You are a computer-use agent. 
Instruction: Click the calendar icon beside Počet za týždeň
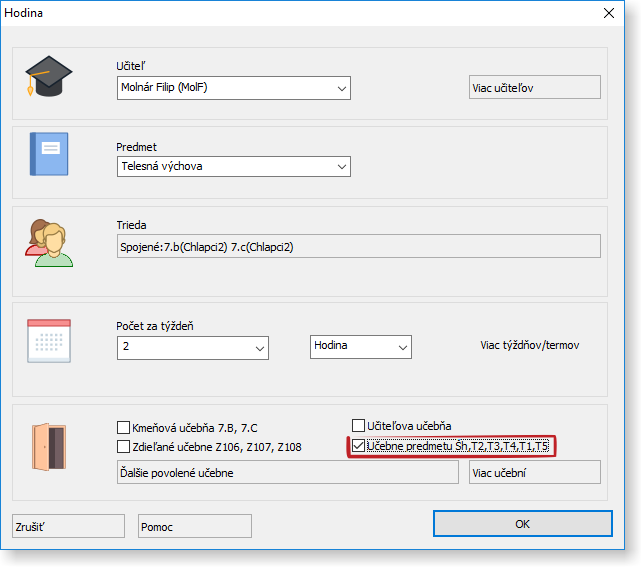coord(49,340)
